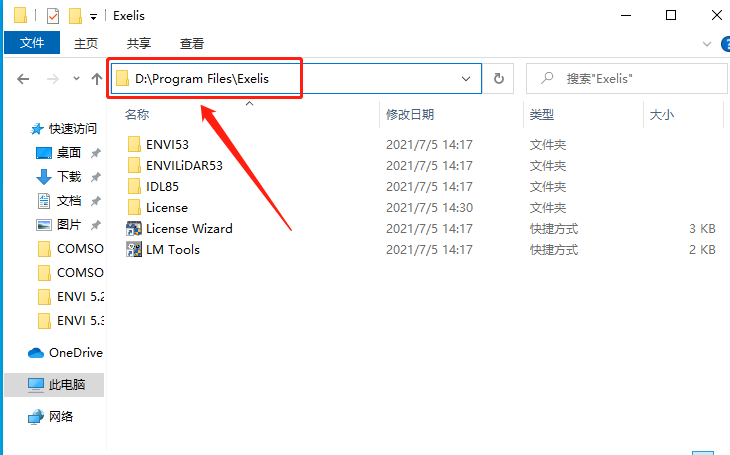Open 快速访问 in the navigation pane
This screenshot has width=730, height=455.
coord(63,129)
